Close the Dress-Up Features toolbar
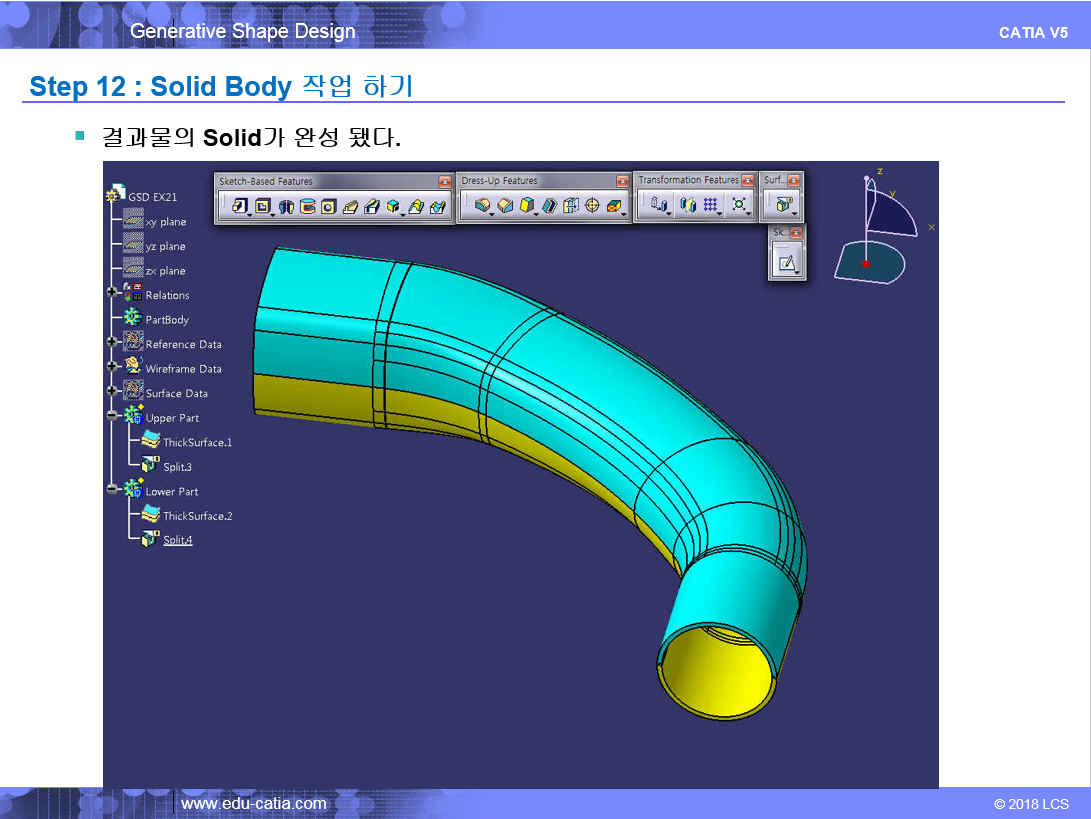 (x=622, y=181)
